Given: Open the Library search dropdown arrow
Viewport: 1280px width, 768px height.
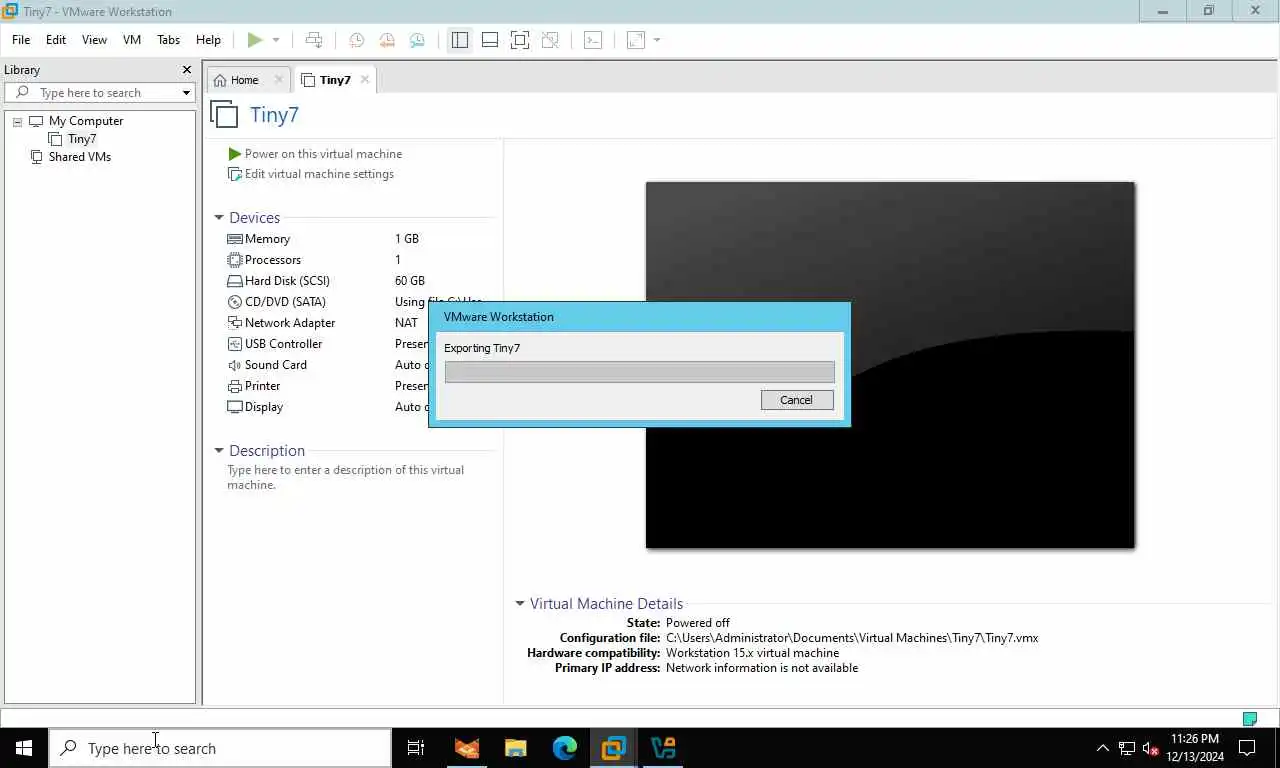Looking at the screenshot, I should click(186, 93).
